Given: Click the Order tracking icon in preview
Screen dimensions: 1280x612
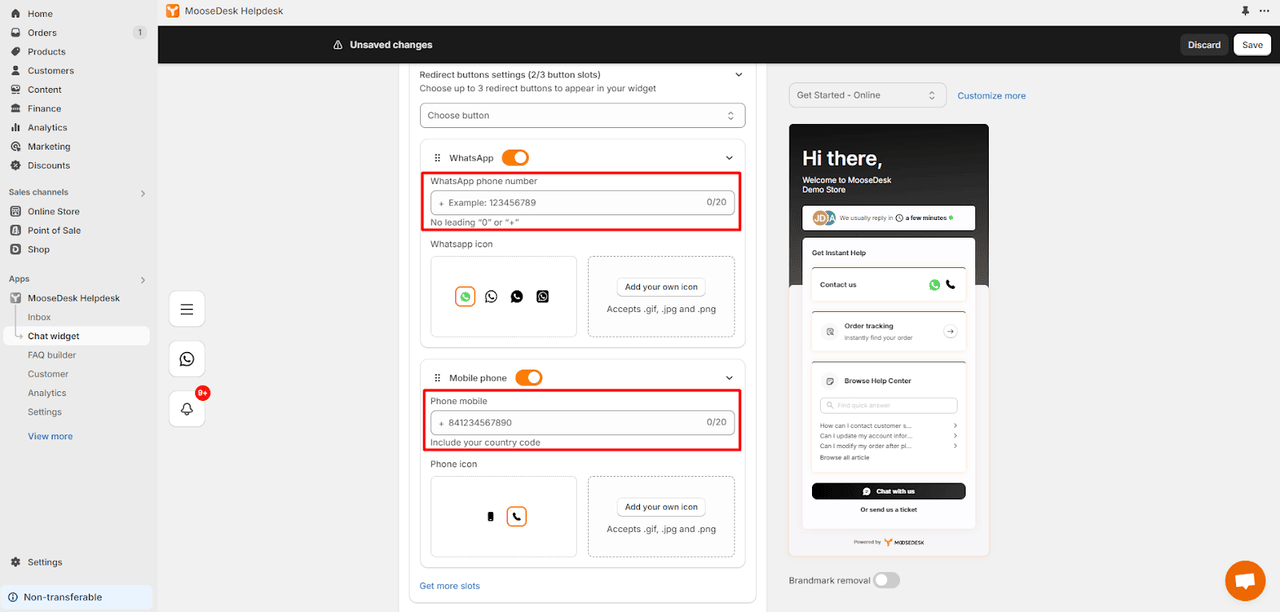Looking at the screenshot, I should (829, 332).
